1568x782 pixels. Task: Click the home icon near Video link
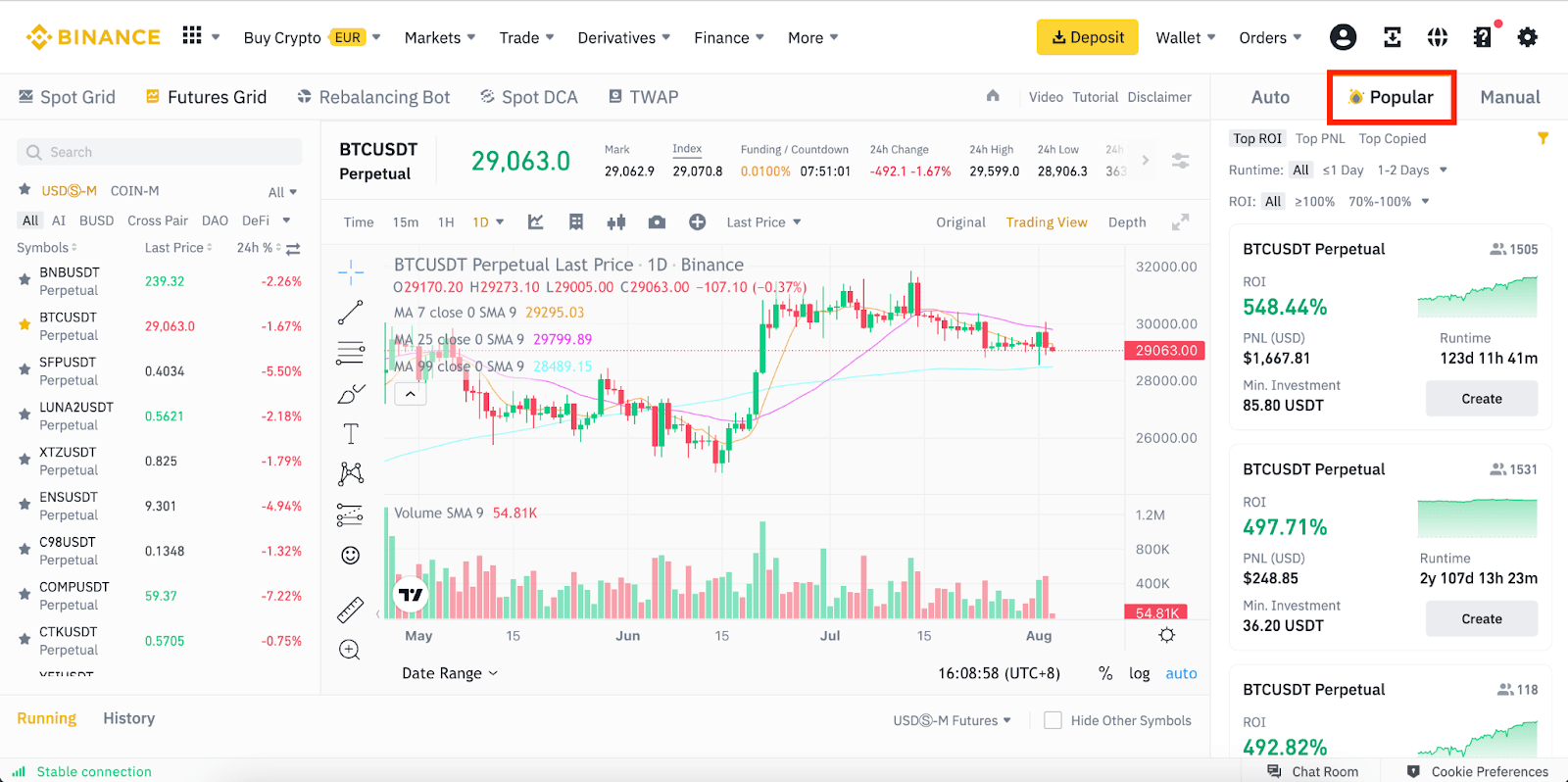pyautogui.click(x=993, y=96)
